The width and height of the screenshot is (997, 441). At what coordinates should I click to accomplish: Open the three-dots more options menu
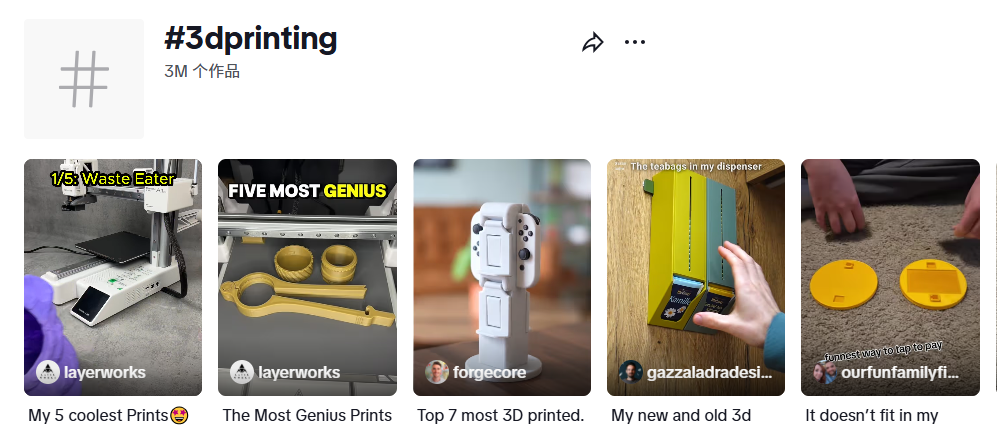pyautogui.click(x=635, y=42)
